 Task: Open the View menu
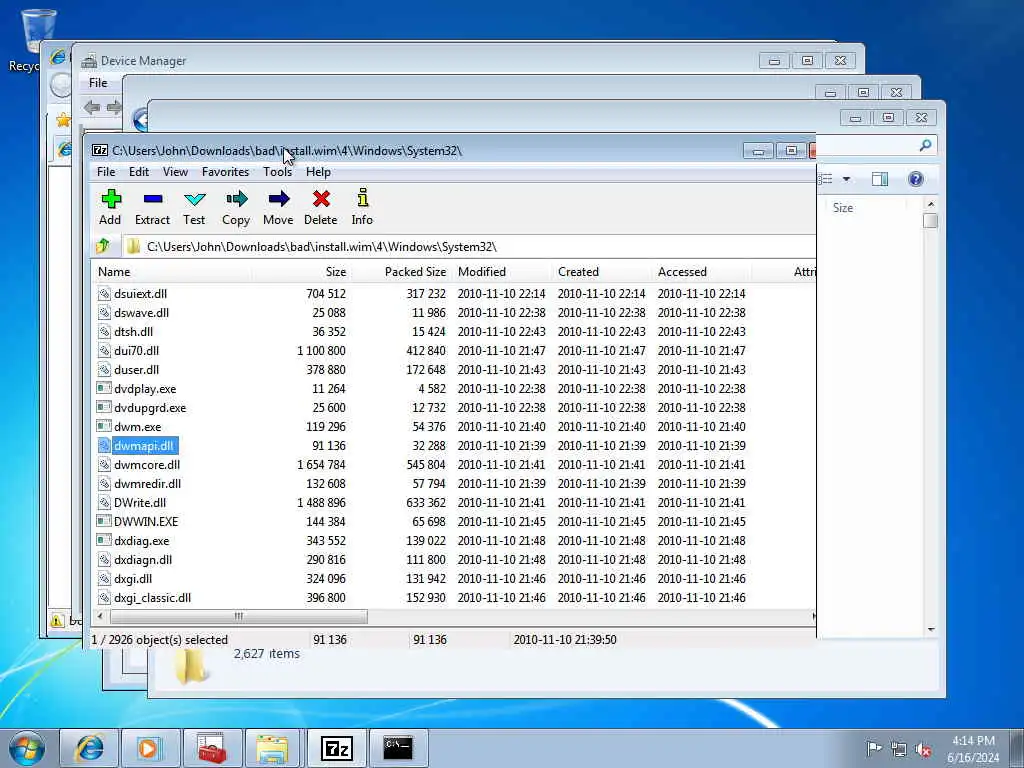175,172
